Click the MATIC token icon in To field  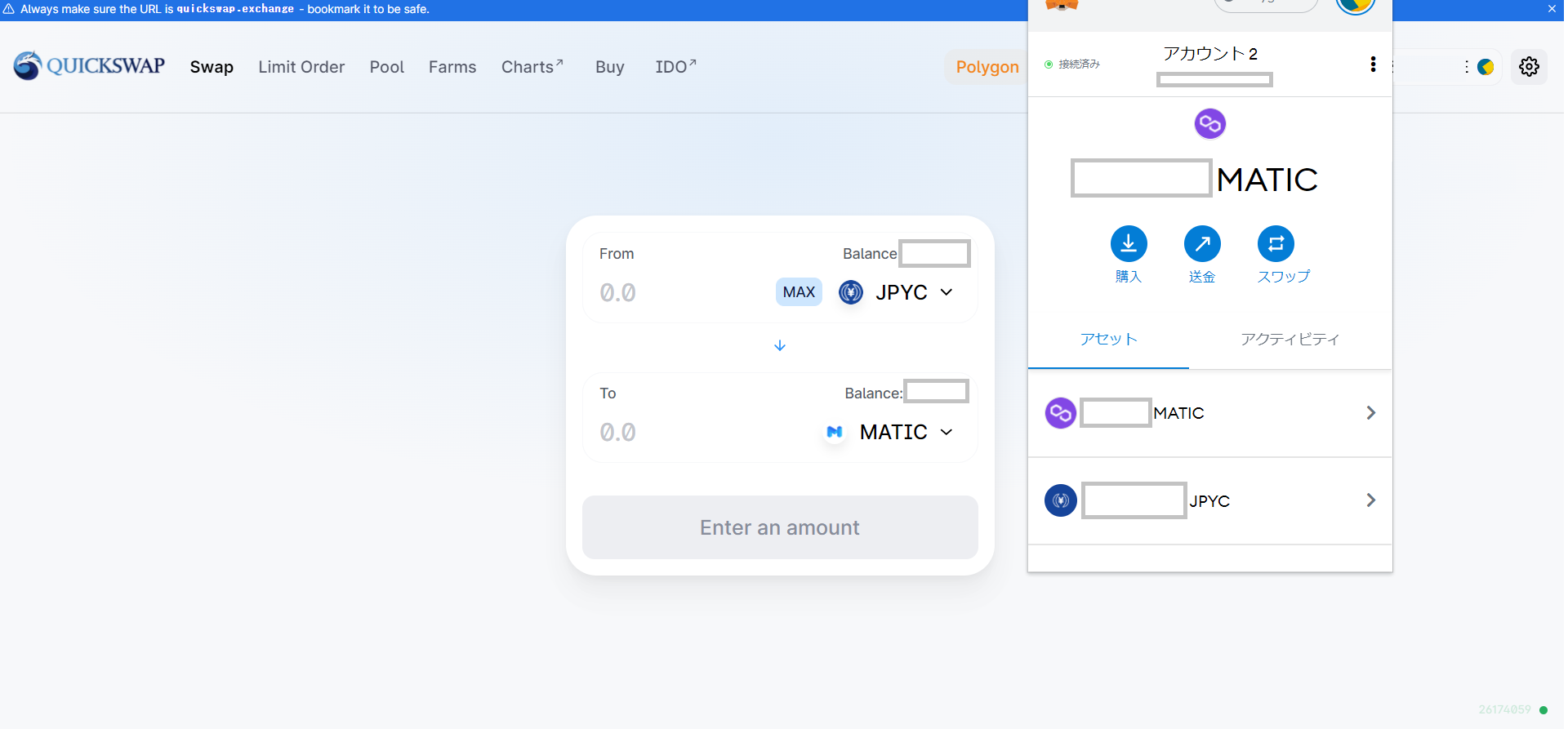pos(835,432)
